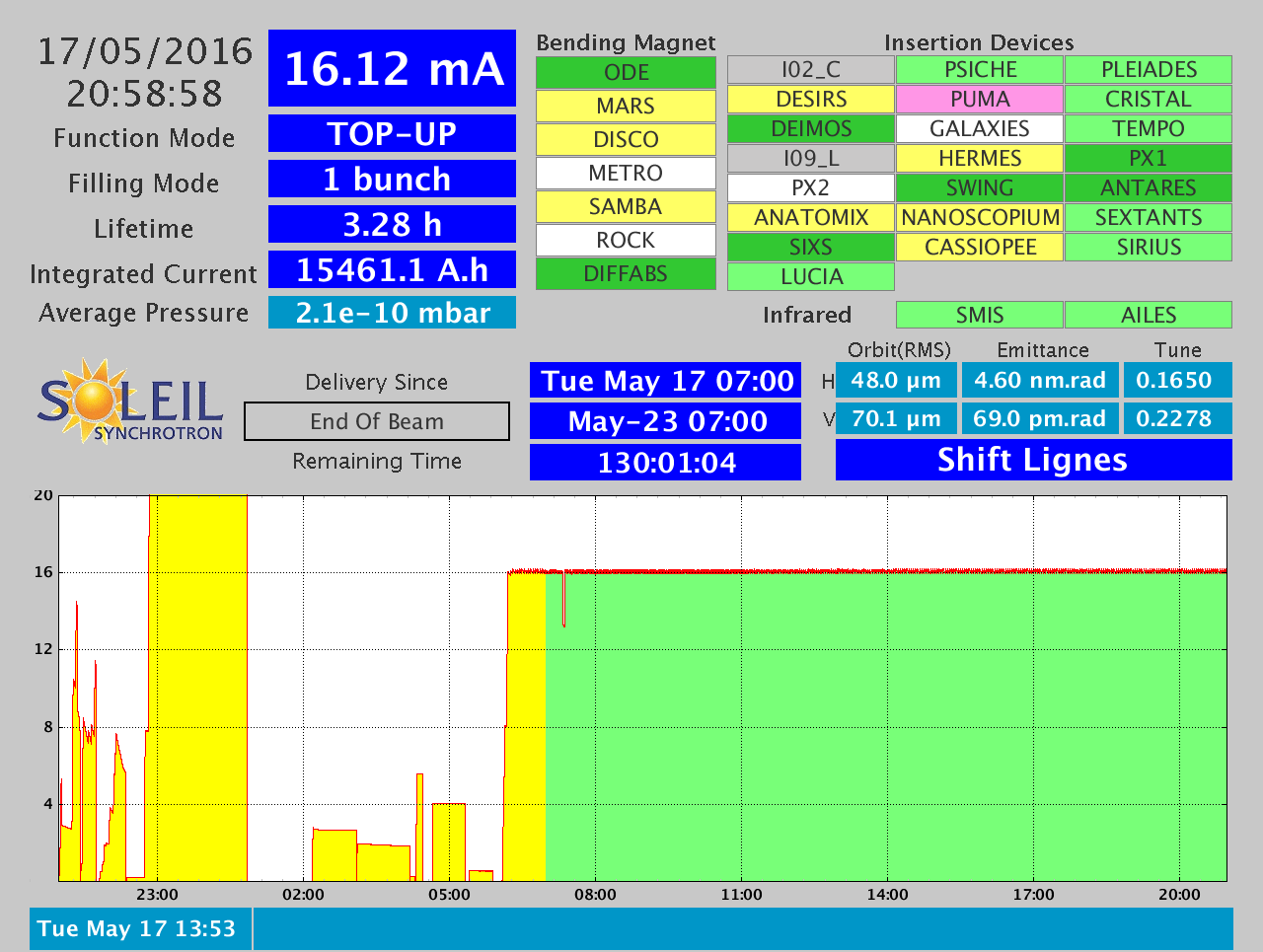This screenshot has width=1263, height=952.
Task: Click the 15461.1 A.h integrated current
Action: click(392, 269)
